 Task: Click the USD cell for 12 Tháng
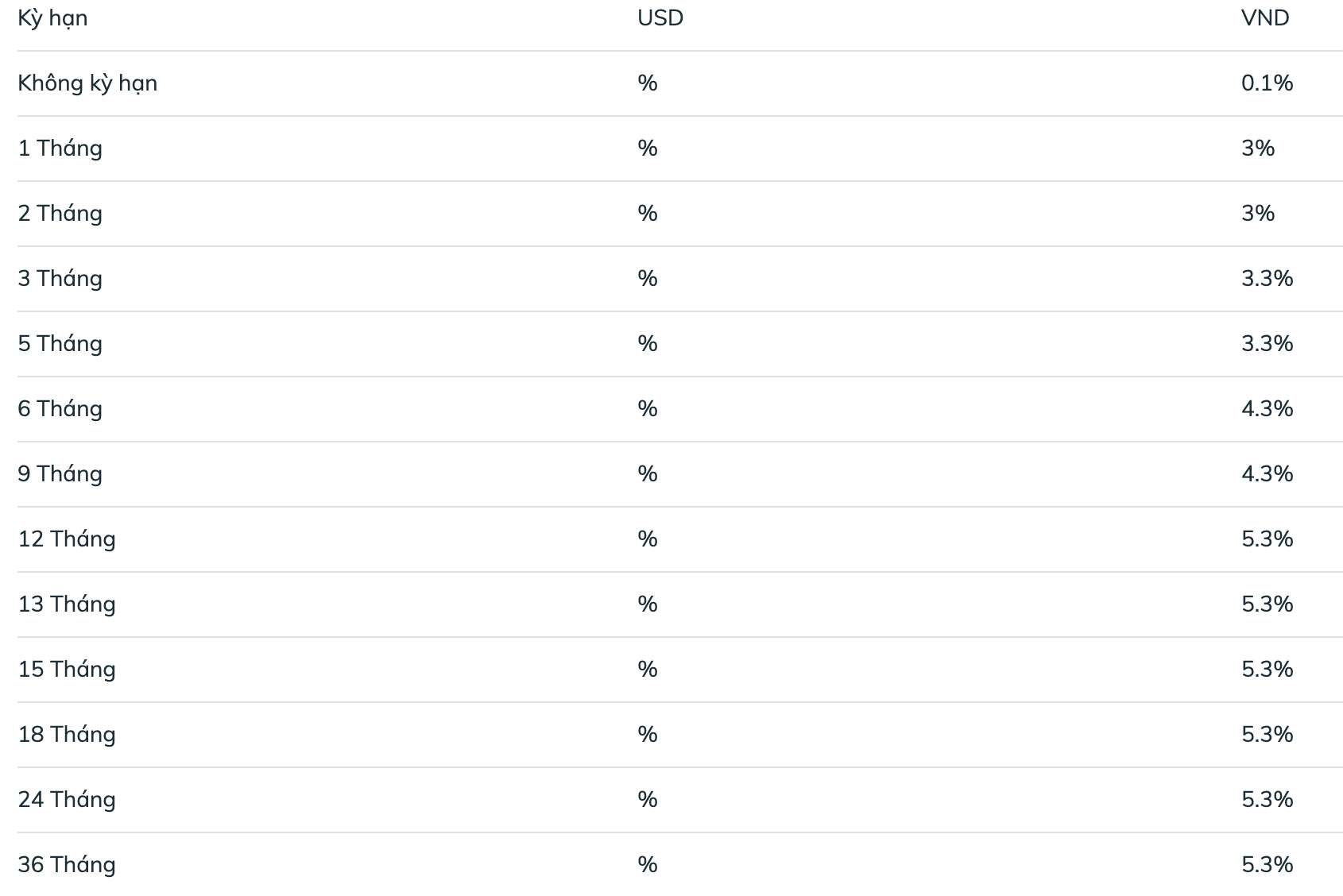[x=647, y=539]
